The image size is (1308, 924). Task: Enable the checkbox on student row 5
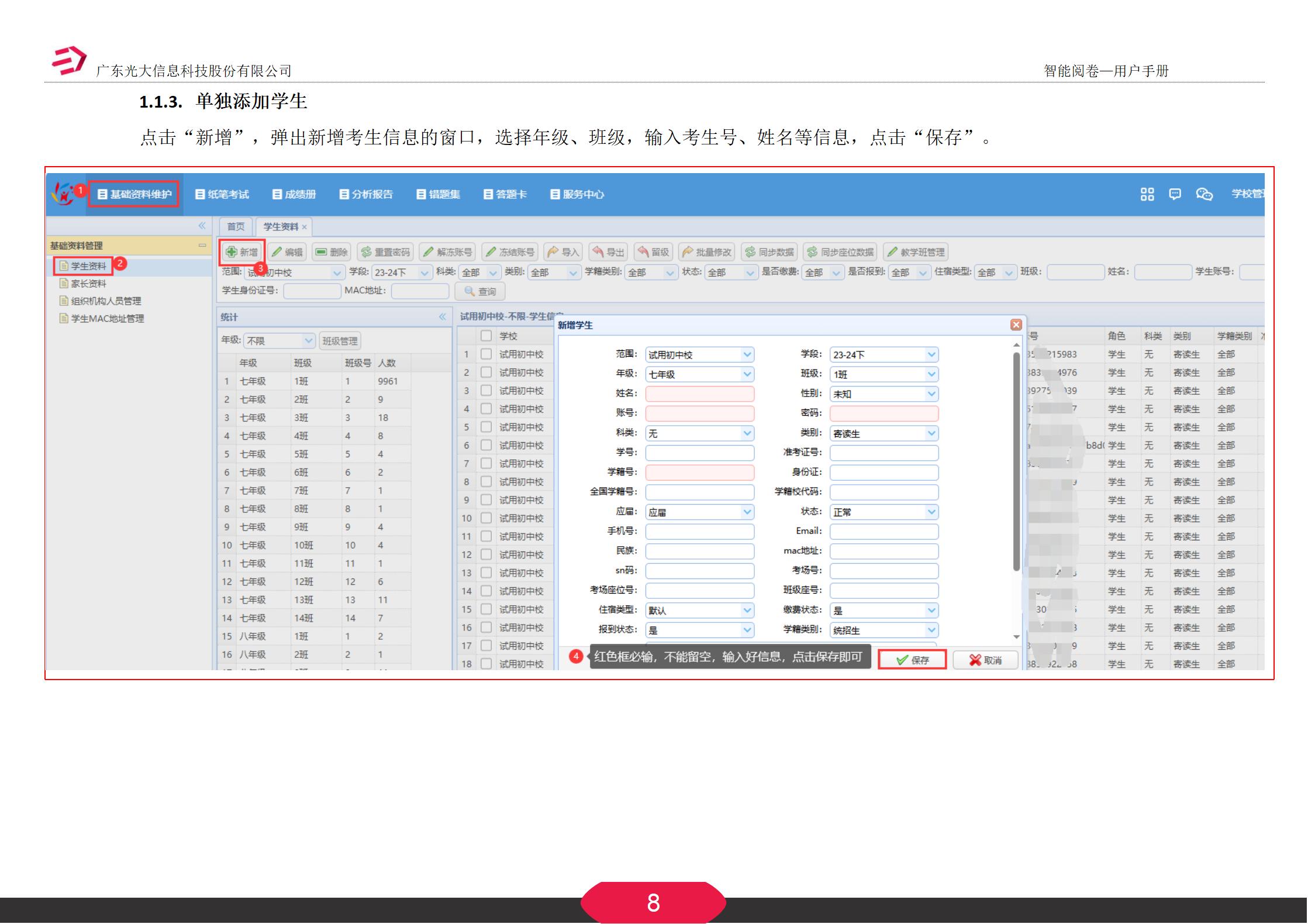[x=486, y=427]
